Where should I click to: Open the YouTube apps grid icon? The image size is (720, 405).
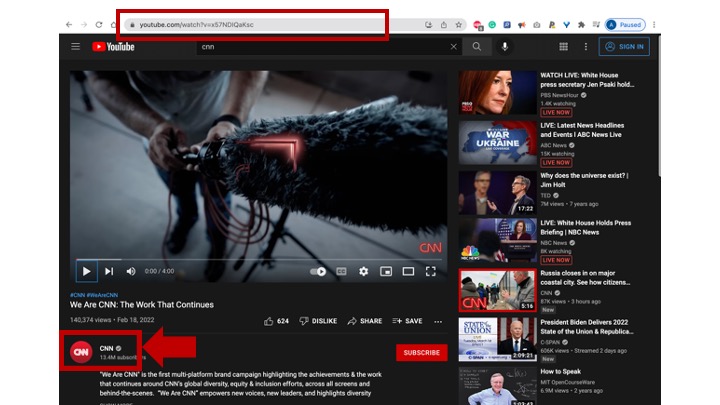coord(563,47)
